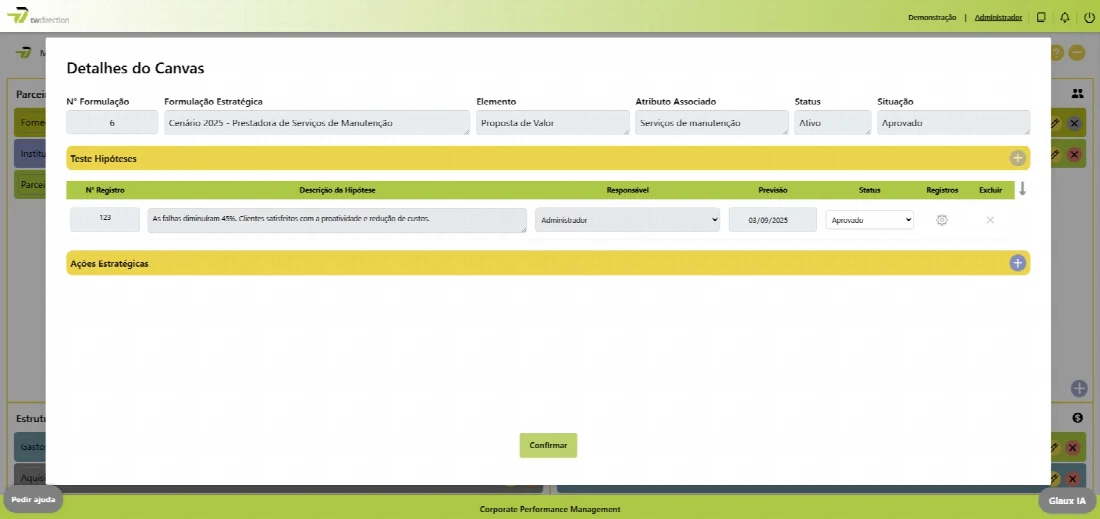Click the Registros column header
This screenshot has height=519, width=1100.
pos(941,190)
